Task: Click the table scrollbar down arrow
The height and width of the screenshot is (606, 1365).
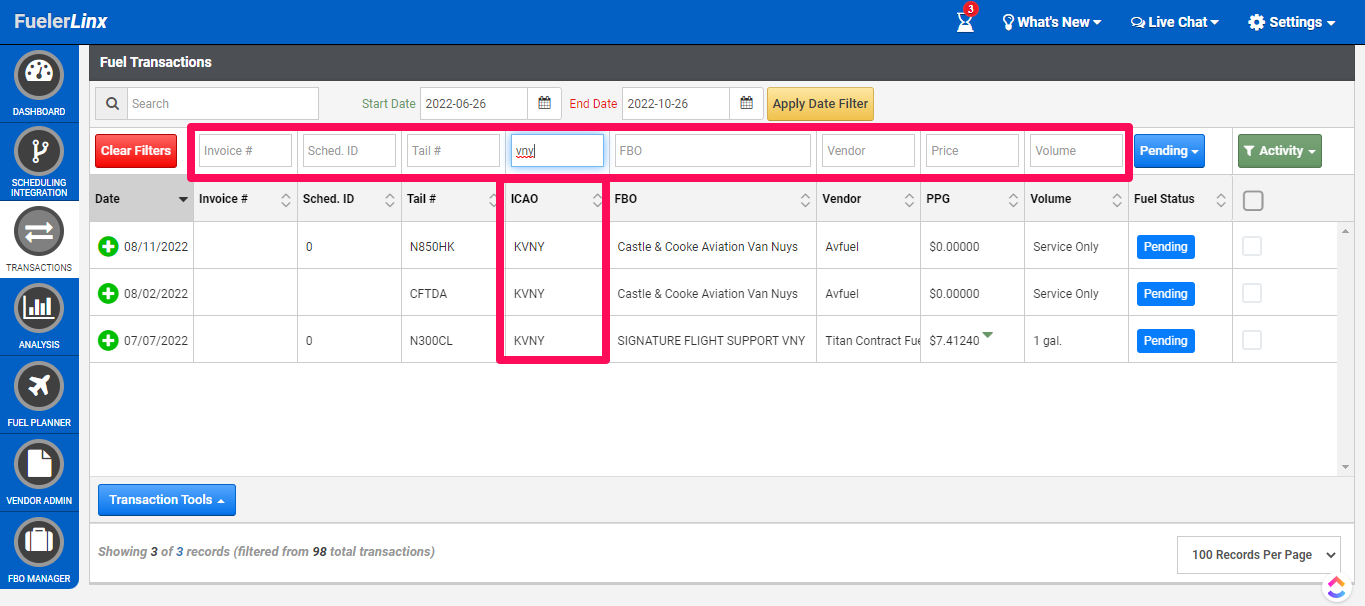Action: [x=1345, y=467]
